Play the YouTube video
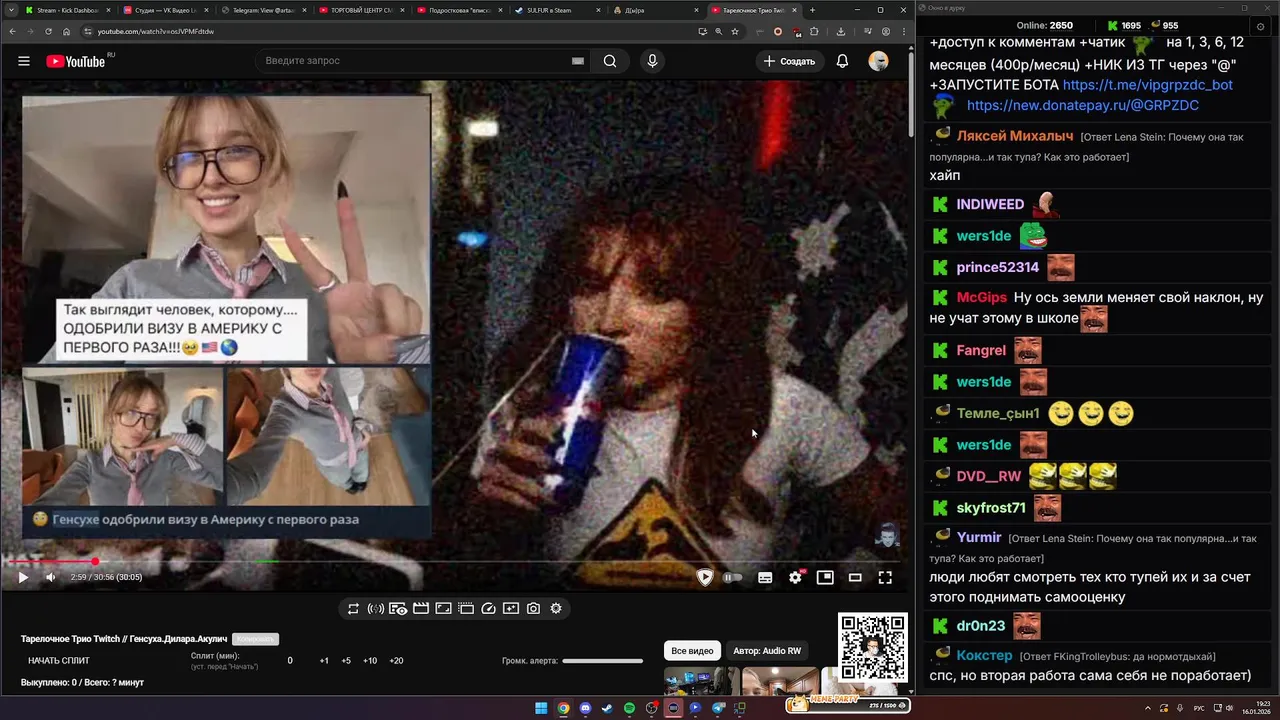The height and width of the screenshot is (720, 1280). click(23, 577)
